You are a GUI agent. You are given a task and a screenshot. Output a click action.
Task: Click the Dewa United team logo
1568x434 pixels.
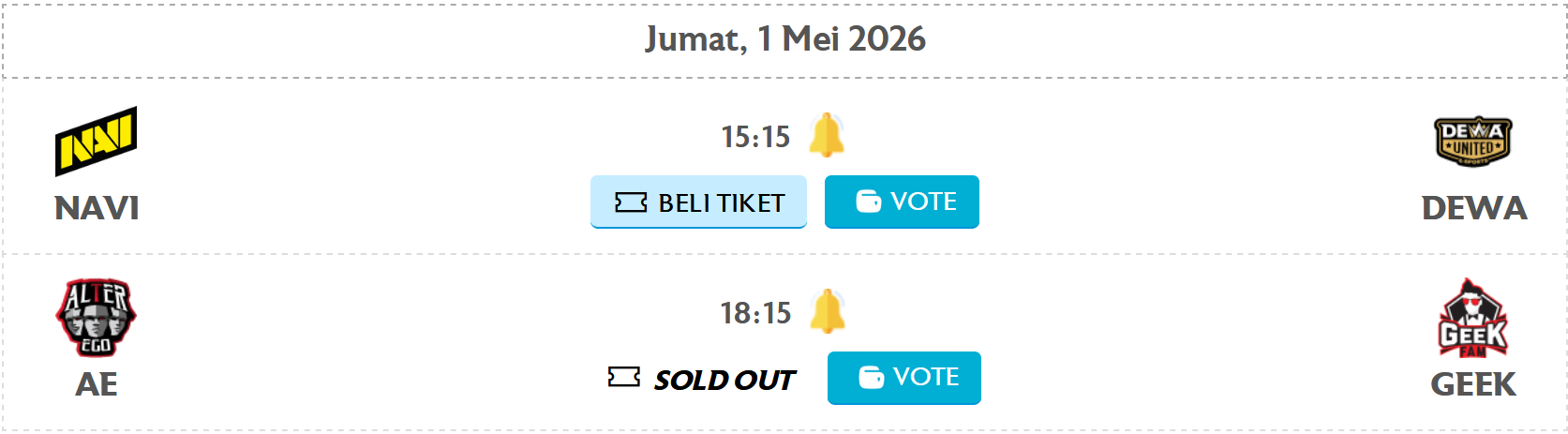(1473, 142)
